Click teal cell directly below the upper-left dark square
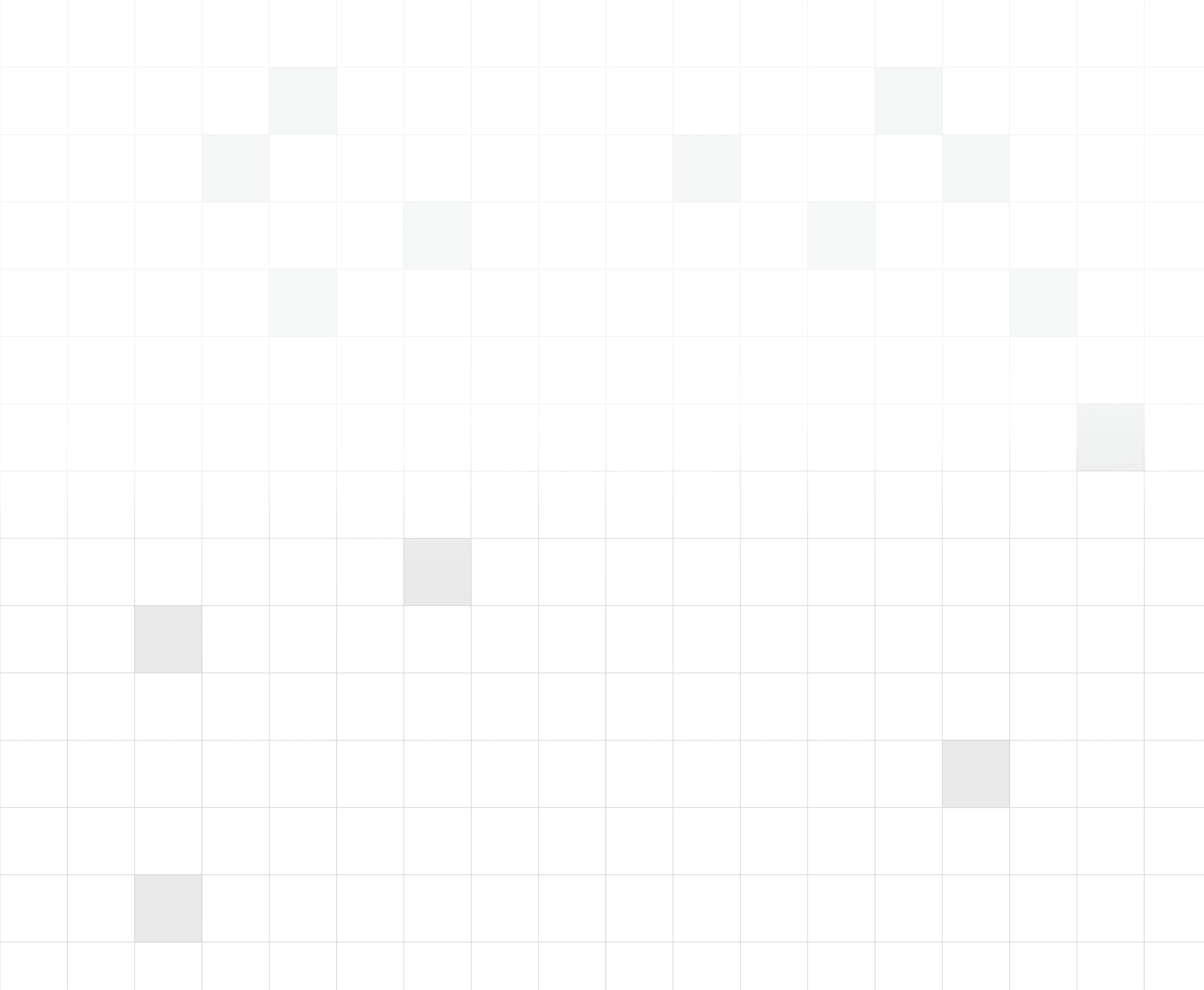Image resolution: width=1204 pixels, height=990 pixels. pos(168,706)
